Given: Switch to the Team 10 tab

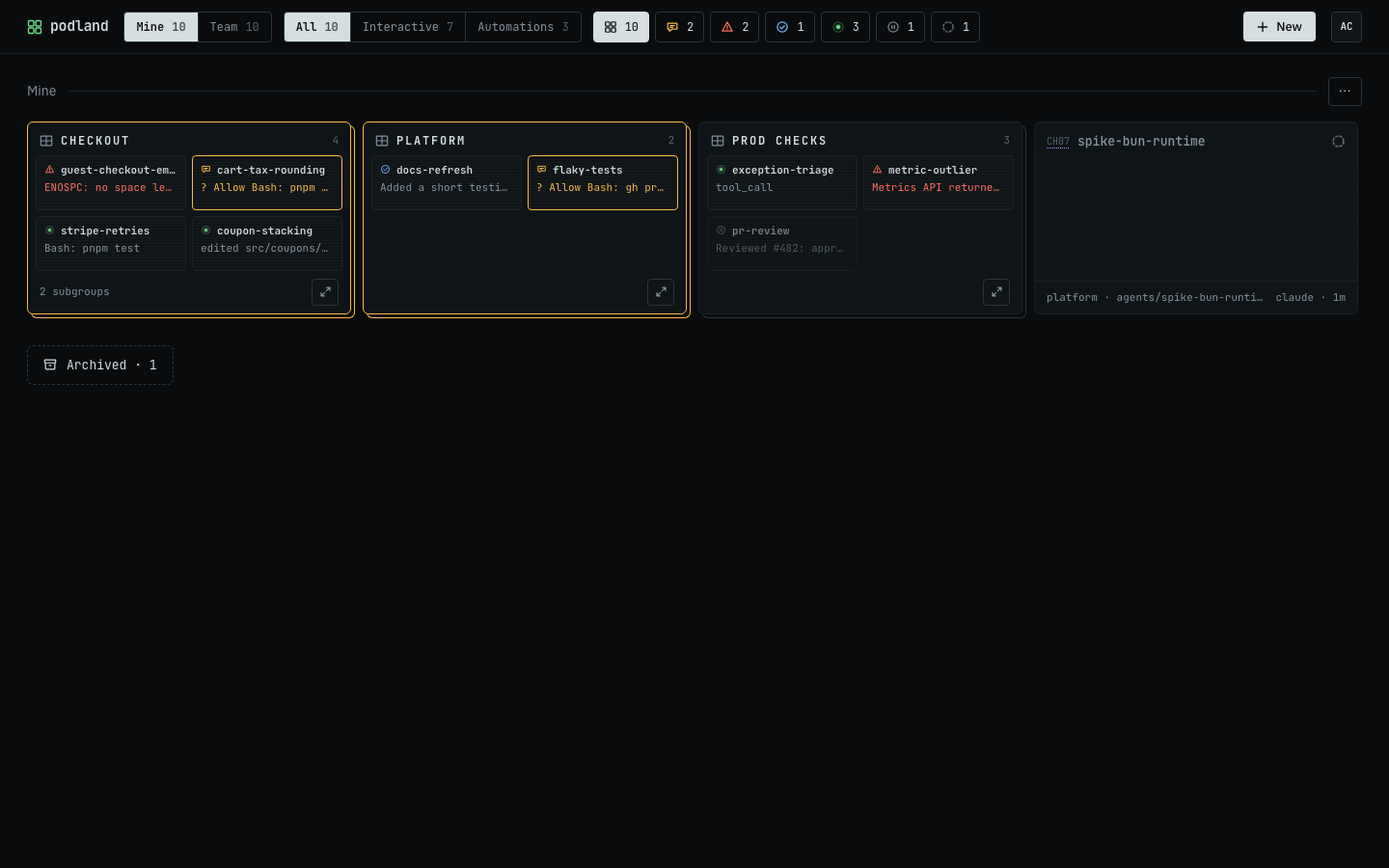Looking at the screenshot, I should coord(234,27).
